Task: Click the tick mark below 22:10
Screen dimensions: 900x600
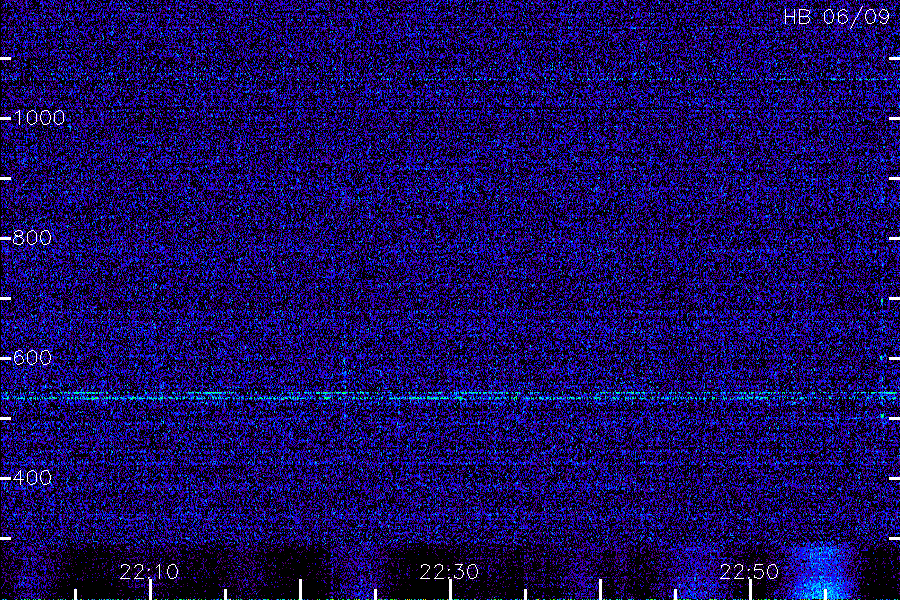Action: click(150, 590)
